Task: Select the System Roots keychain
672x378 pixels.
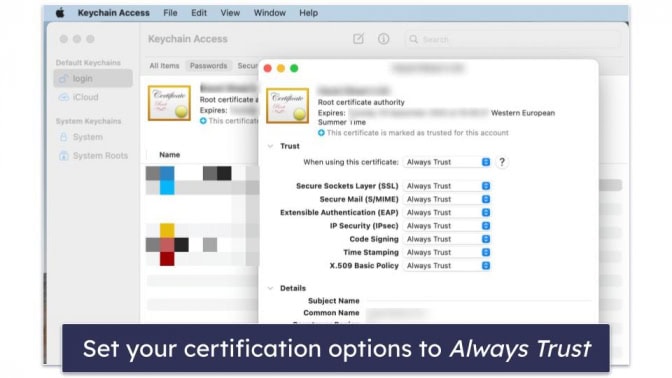Action: 93,156
